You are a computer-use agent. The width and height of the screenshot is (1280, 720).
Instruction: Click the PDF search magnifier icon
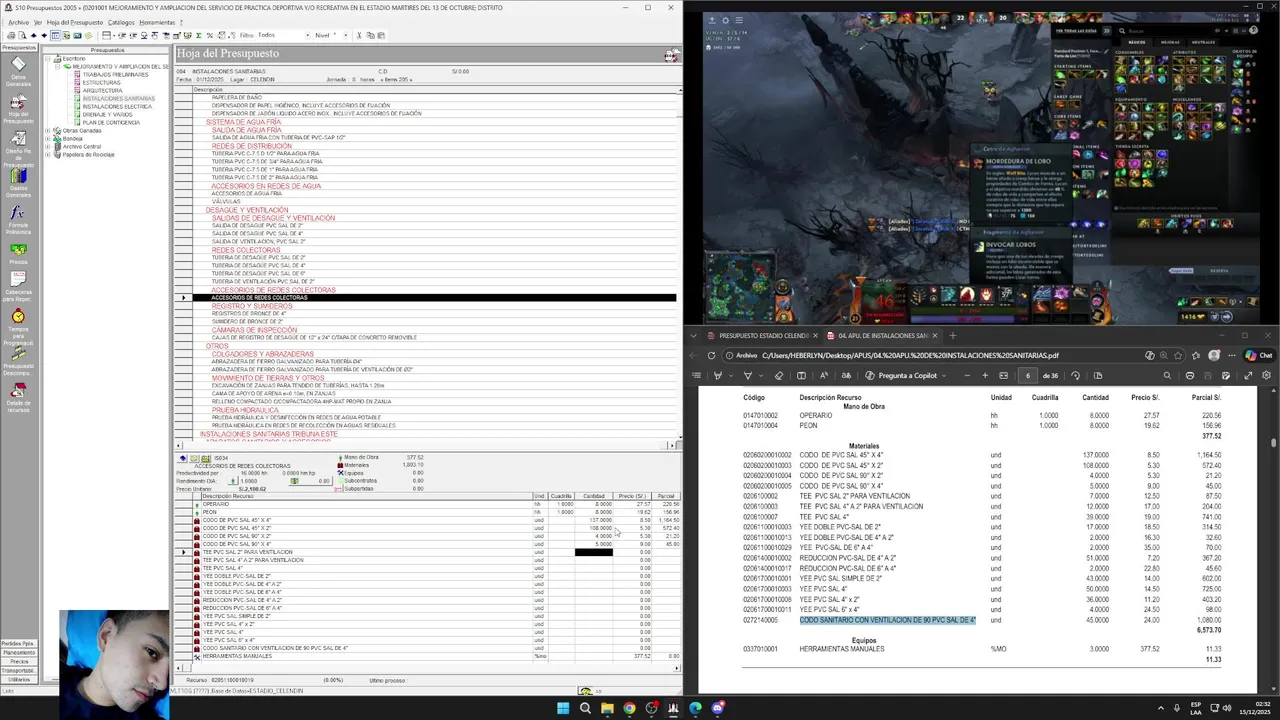point(1167,375)
